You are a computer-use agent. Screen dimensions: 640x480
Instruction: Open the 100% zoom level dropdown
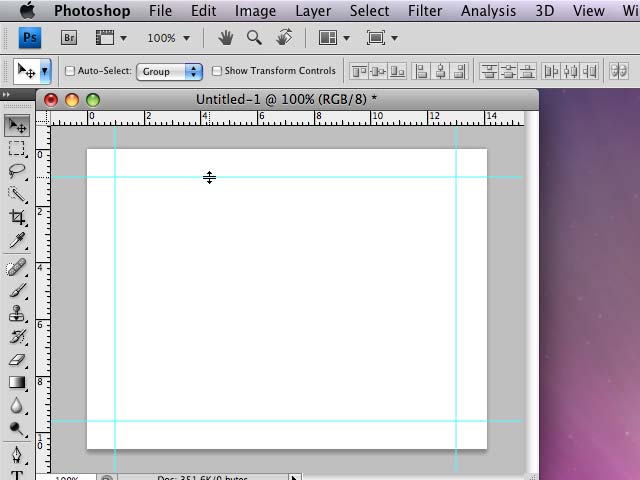point(168,38)
